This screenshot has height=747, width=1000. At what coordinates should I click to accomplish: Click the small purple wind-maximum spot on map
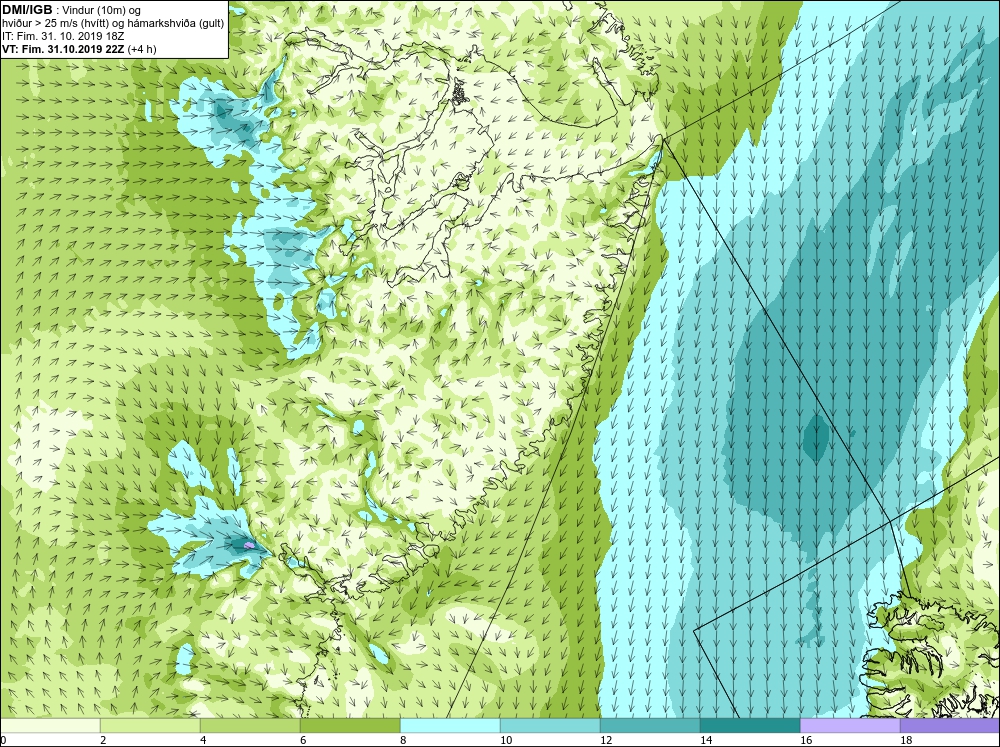[249, 545]
